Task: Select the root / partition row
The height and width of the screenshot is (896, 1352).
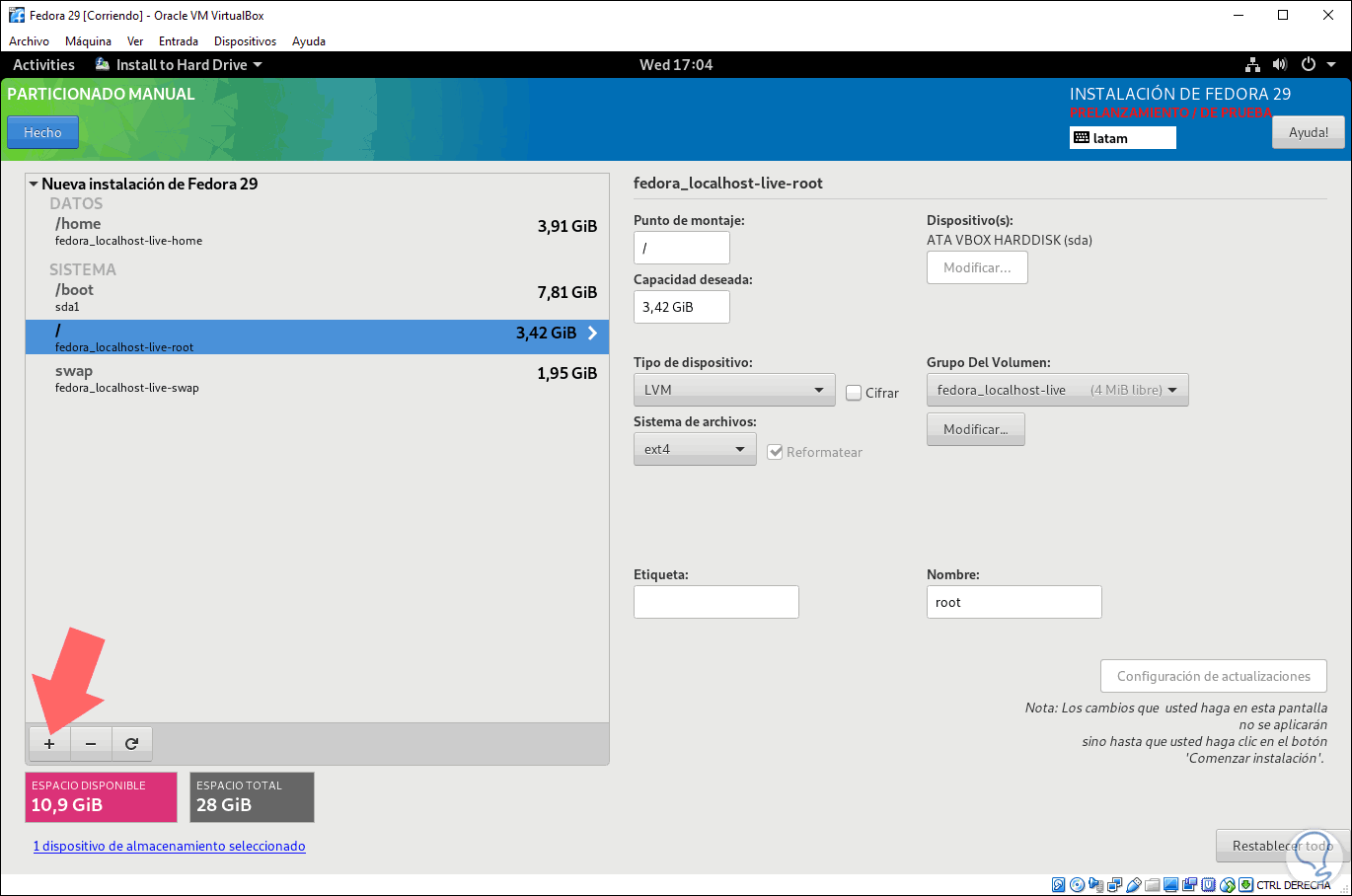Action: [x=317, y=337]
